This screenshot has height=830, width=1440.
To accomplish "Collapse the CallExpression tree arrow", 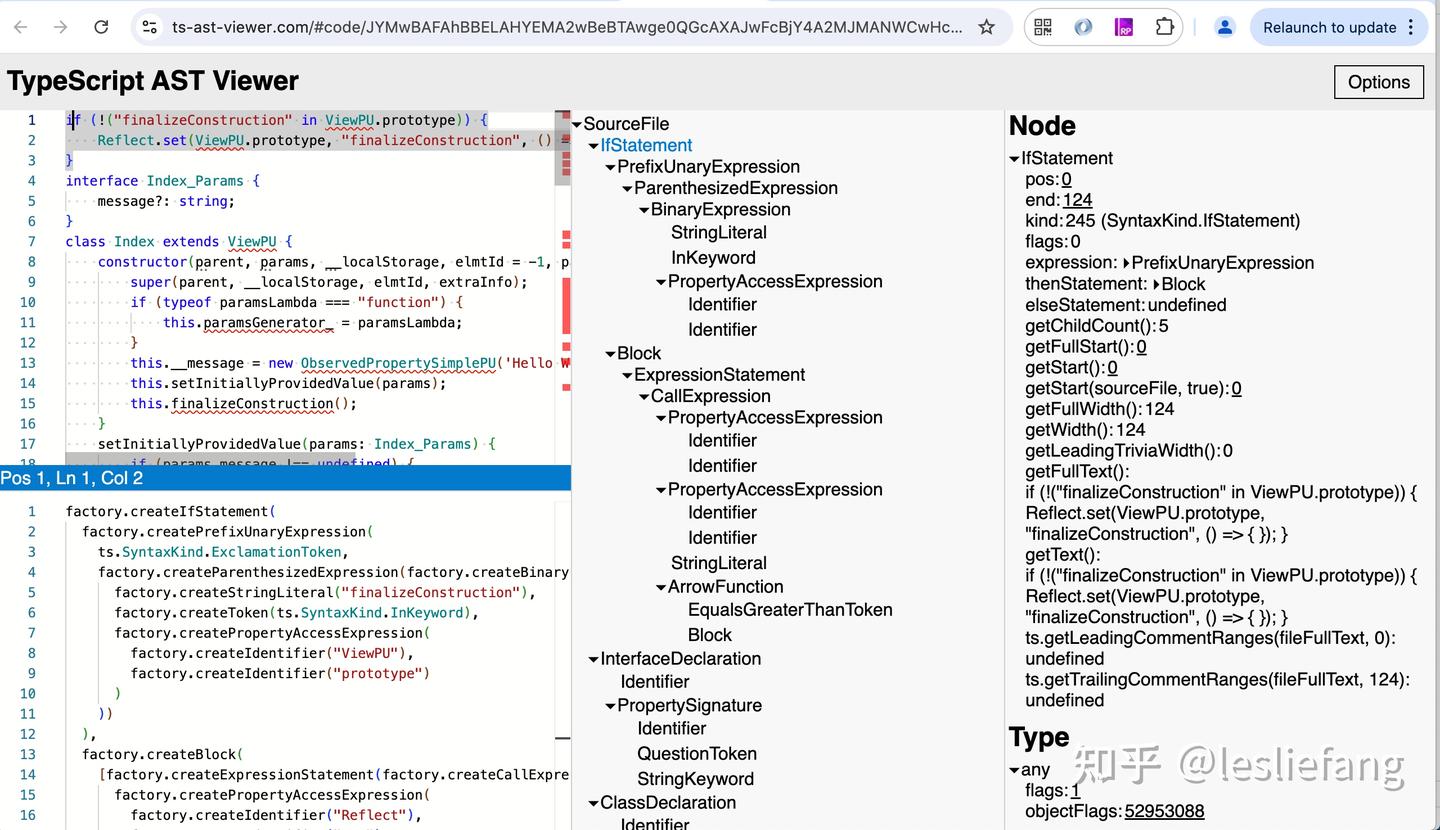I will click(644, 397).
